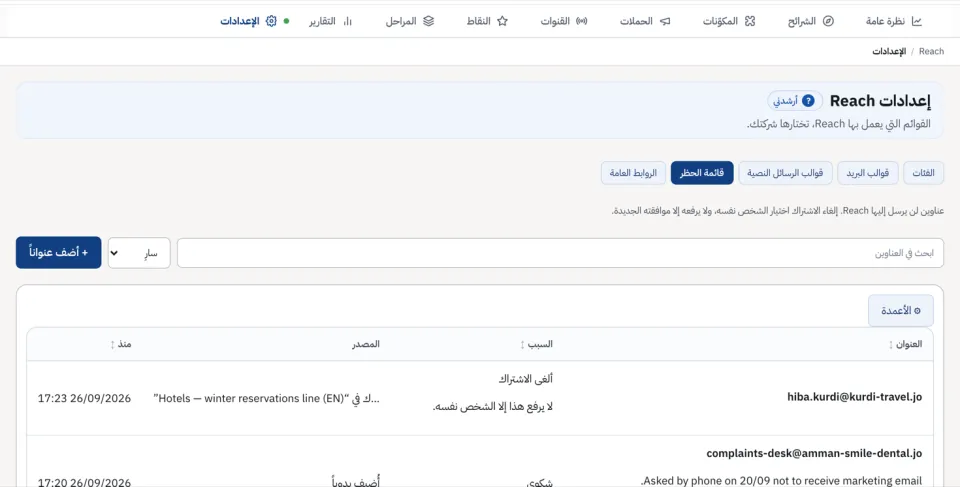Click the السبب column header
Image resolution: width=960 pixels, height=487 pixels.
540,344
